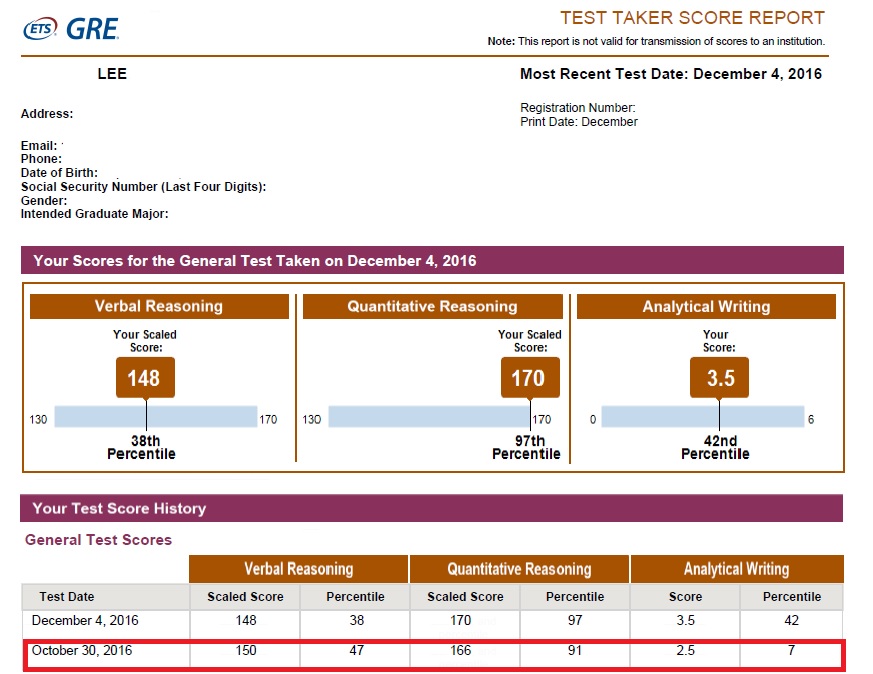This screenshot has height=674, width=873.
Task: Select 'Intended Graduate Major:' label
Action: click(95, 214)
